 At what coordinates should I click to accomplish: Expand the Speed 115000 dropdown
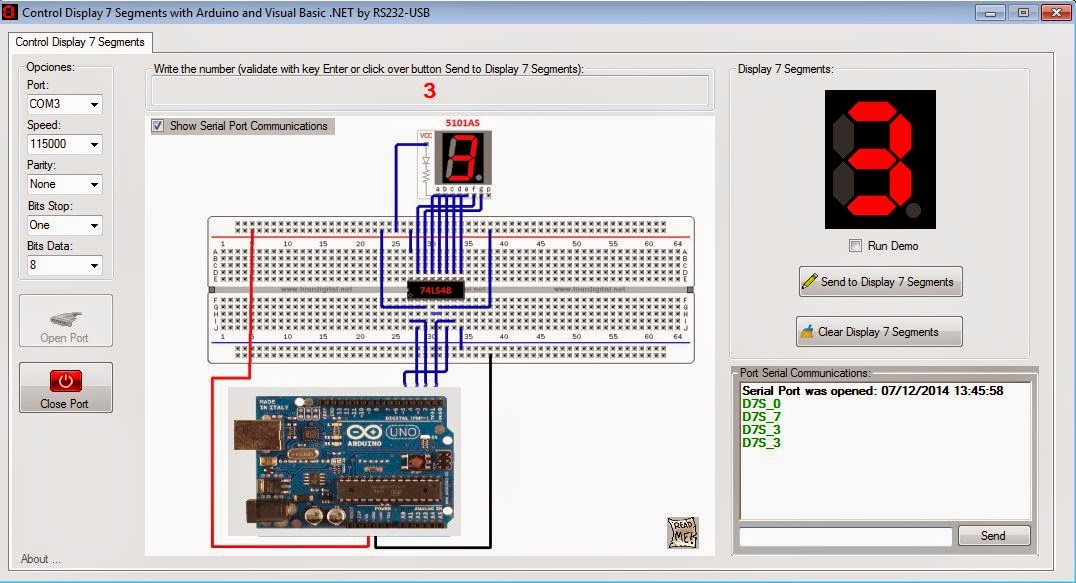[x=65, y=144]
